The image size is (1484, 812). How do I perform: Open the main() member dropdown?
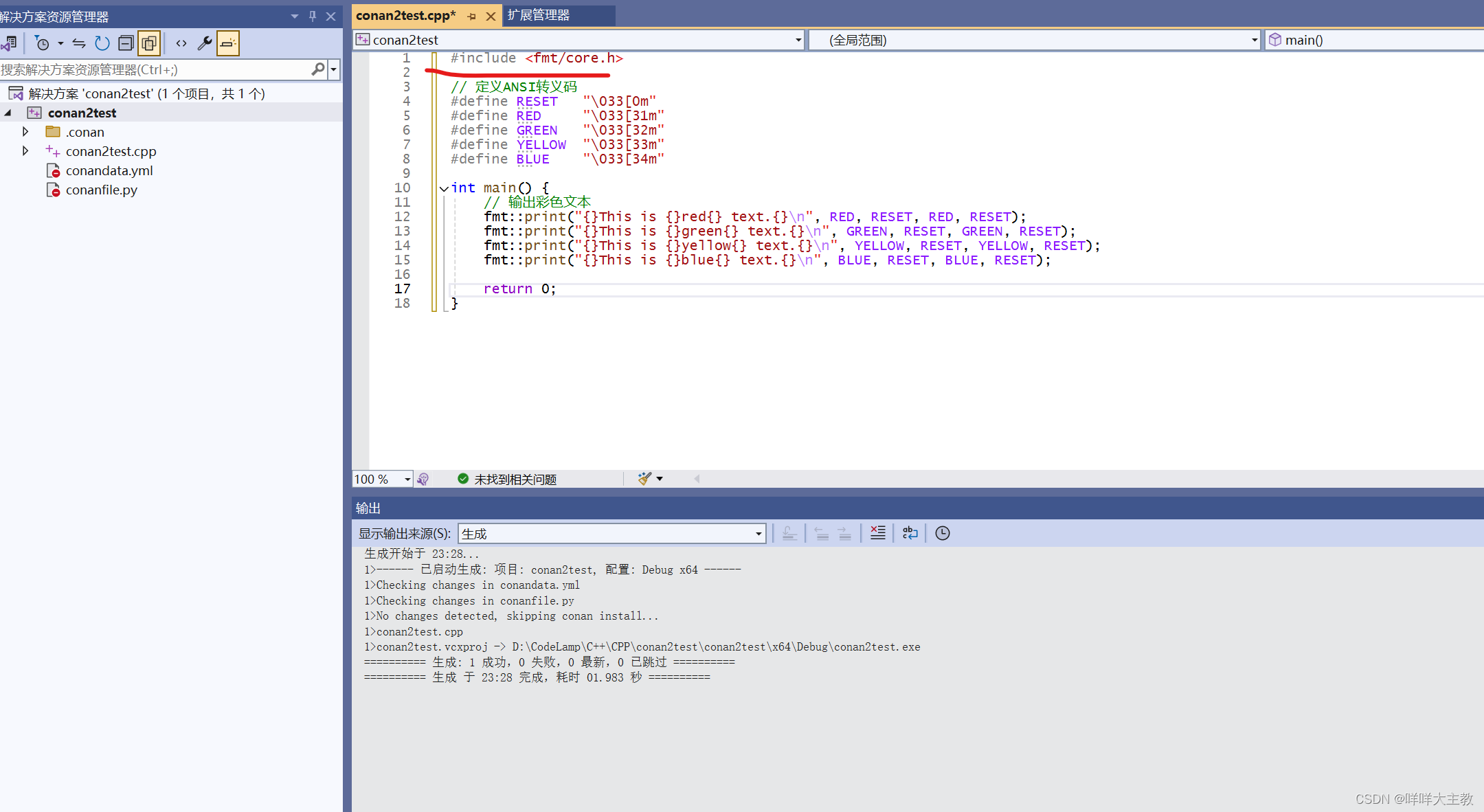(x=1374, y=40)
